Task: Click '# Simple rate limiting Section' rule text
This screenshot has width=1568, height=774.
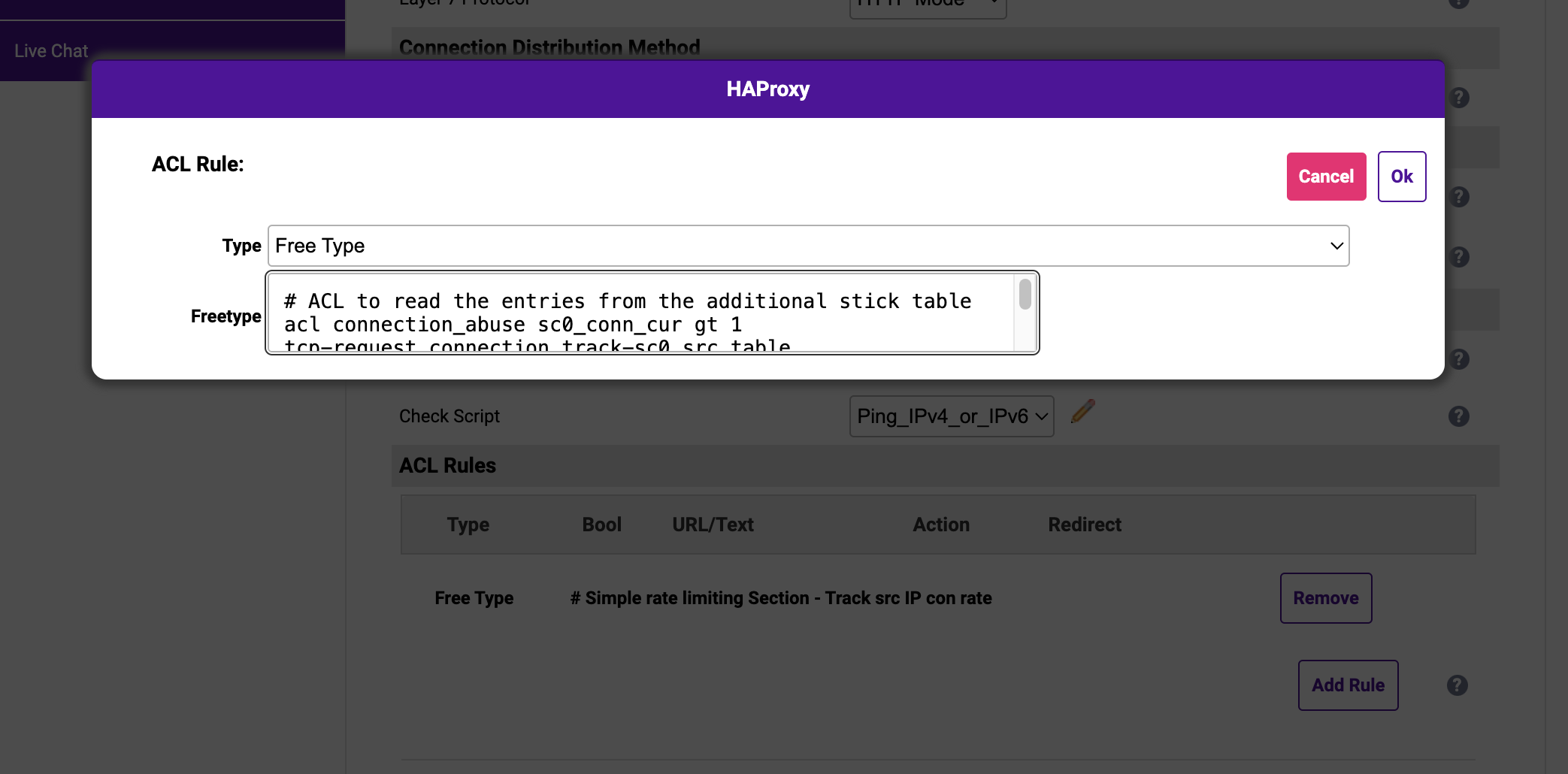Action: (x=781, y=598)
